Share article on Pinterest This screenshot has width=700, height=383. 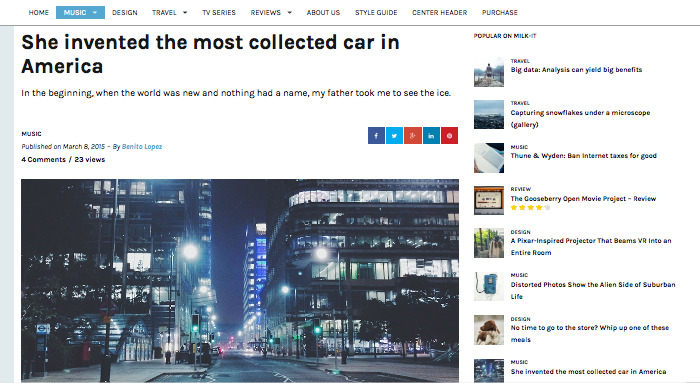coord(450,136)
